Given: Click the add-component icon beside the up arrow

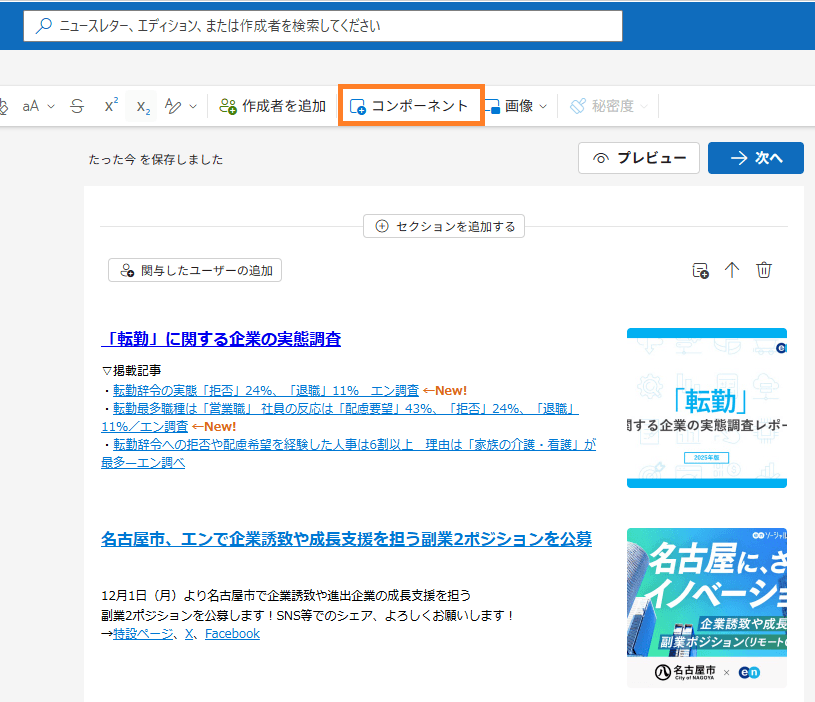Looking at the screenshot, I should click(701, 270).
